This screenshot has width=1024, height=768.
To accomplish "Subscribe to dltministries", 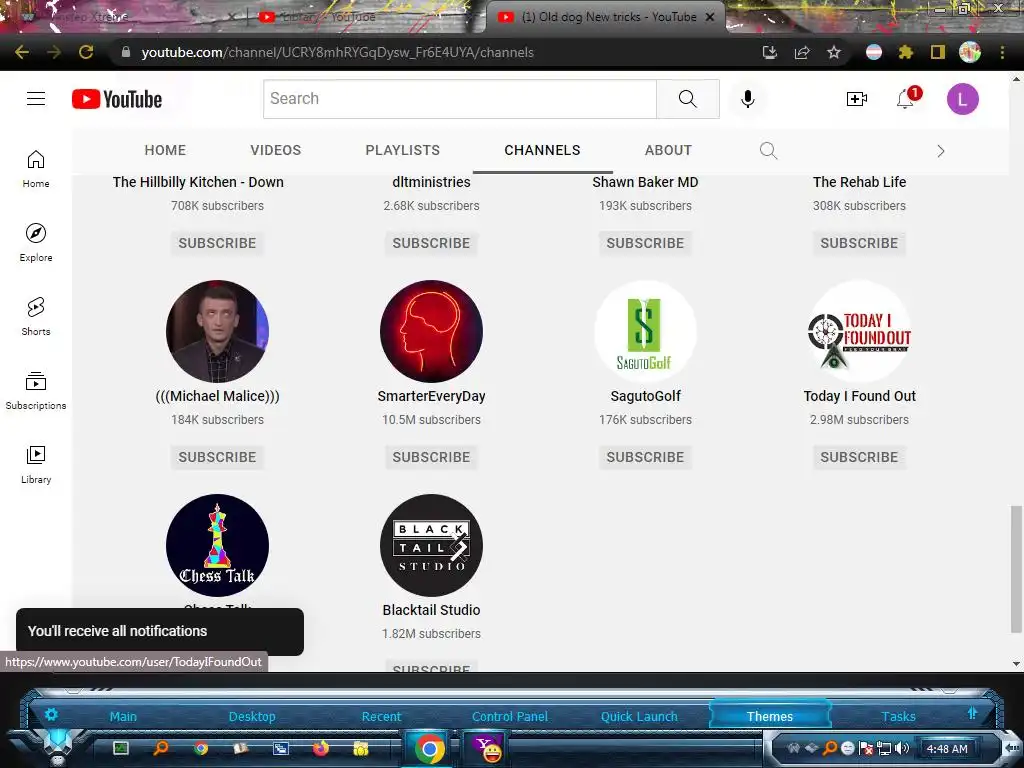I will (x=431, y=243).
